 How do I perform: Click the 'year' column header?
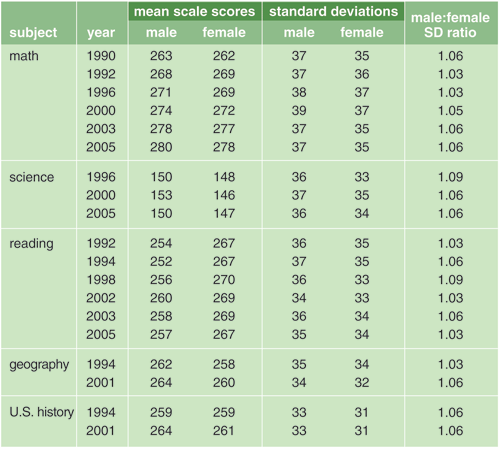point(101,33)
